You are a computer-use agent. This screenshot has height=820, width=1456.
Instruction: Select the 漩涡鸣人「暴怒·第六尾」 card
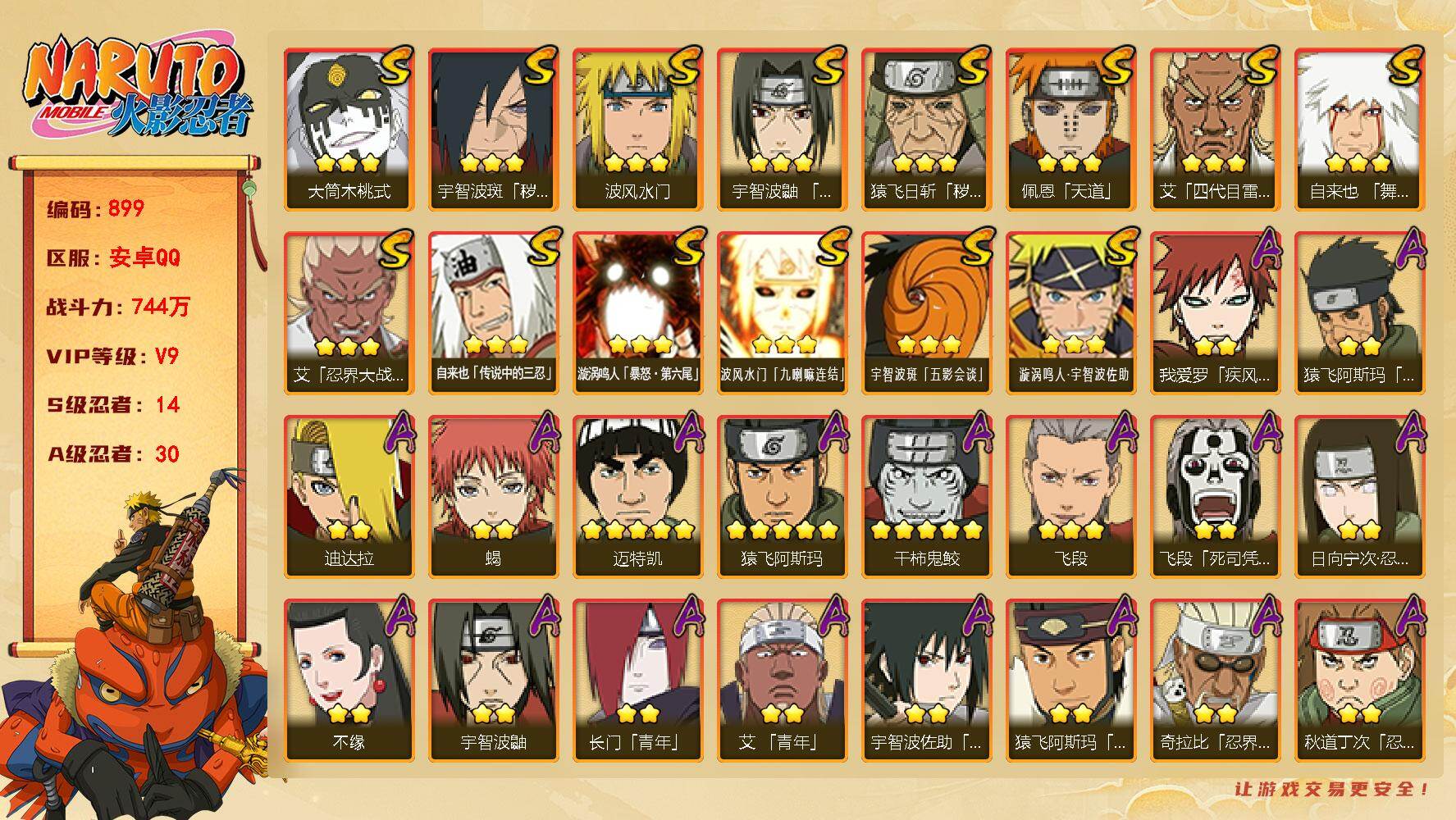pyautogui.click(x=637, y=313)
